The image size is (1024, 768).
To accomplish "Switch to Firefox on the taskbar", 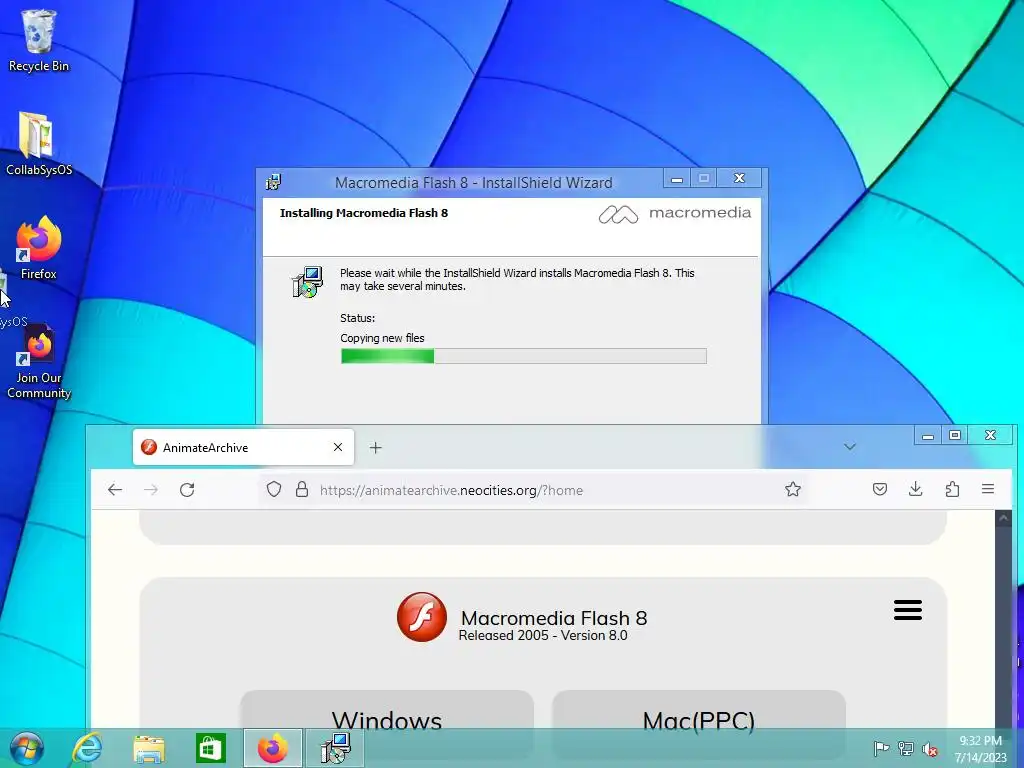I will 273,748.
